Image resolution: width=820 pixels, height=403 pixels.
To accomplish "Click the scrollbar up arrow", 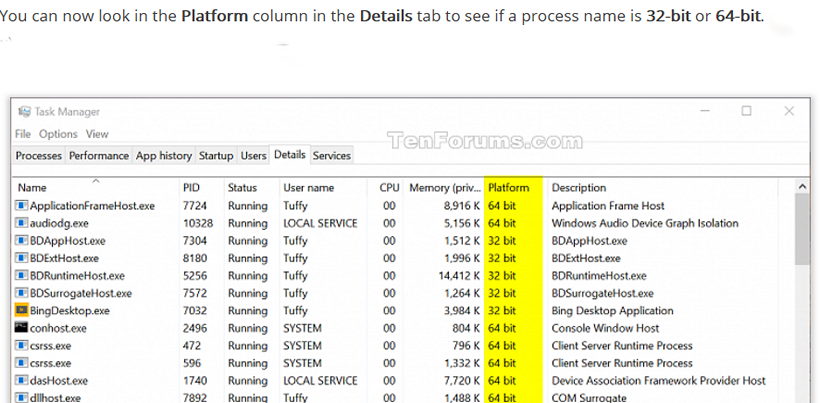I will [802, 187].
